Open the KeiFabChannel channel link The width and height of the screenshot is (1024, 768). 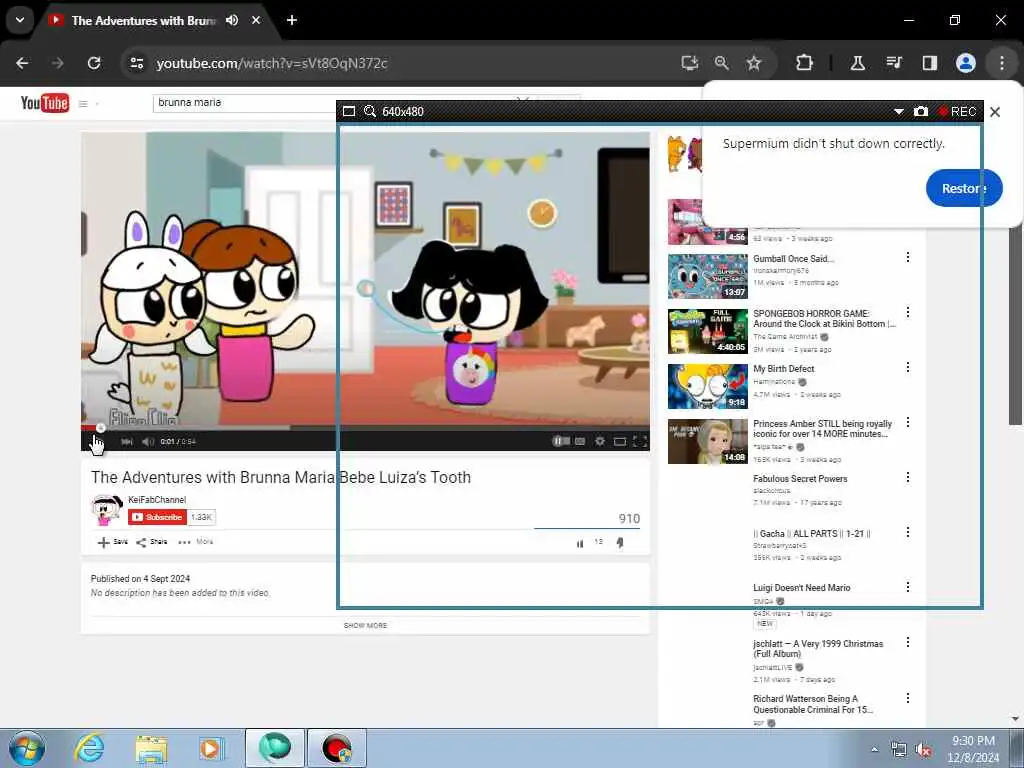pos(157,500)
